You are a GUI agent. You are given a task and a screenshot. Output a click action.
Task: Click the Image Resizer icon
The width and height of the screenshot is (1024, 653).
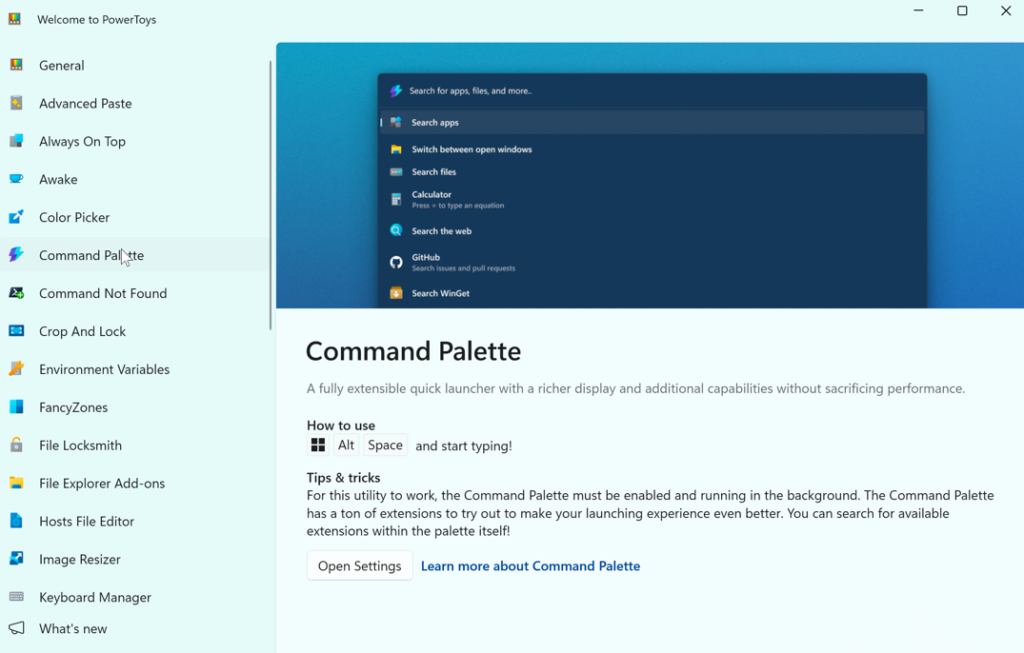point(16,559)
